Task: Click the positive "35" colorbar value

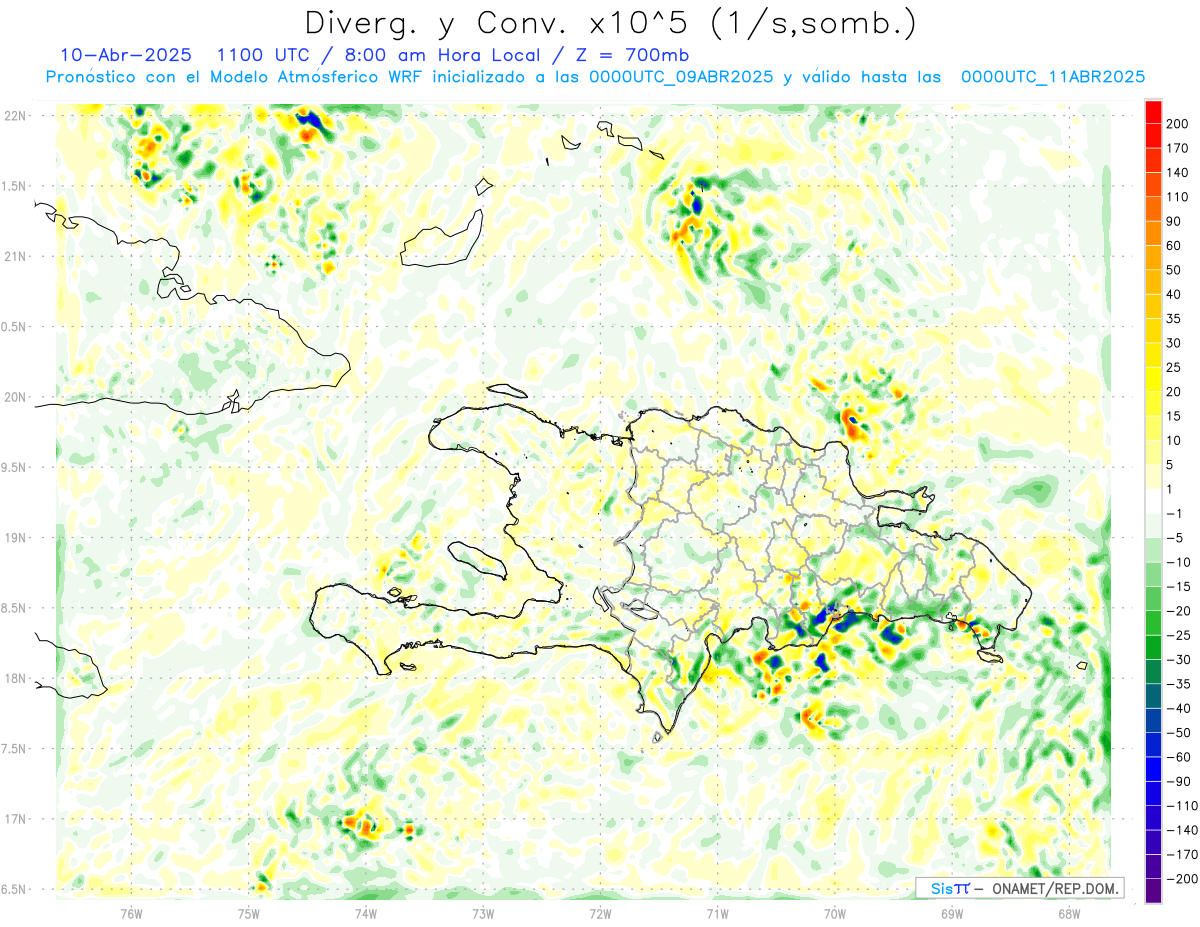Action: pyautogui.click(x=1174, y=319)
